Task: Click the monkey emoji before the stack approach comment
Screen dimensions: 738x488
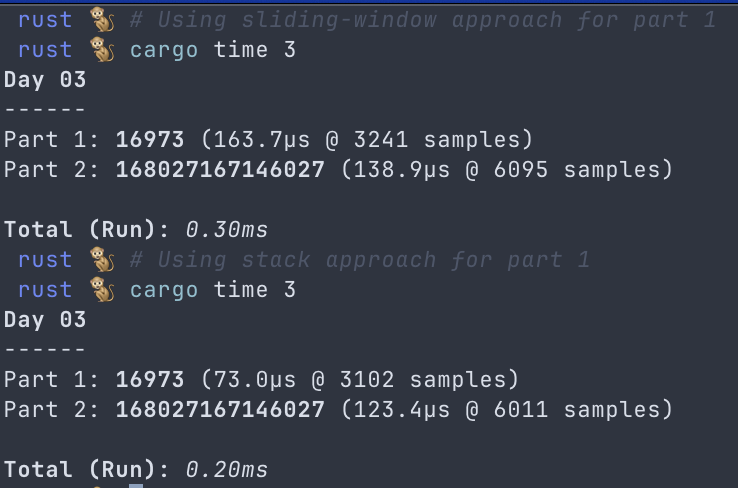Action: 99,260
